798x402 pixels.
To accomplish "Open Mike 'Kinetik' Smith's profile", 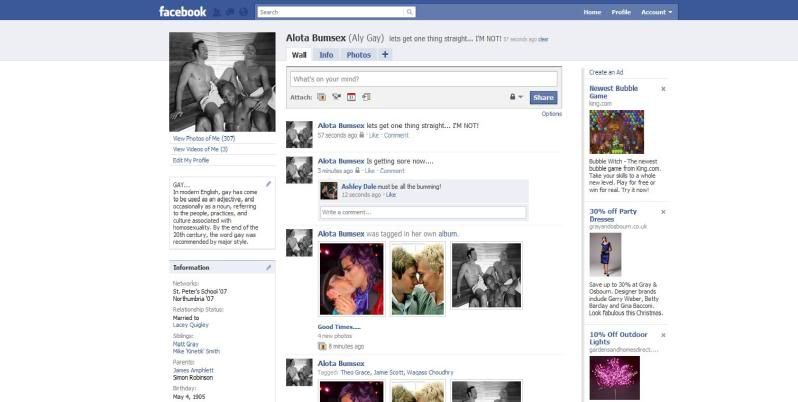I will 196,351.
